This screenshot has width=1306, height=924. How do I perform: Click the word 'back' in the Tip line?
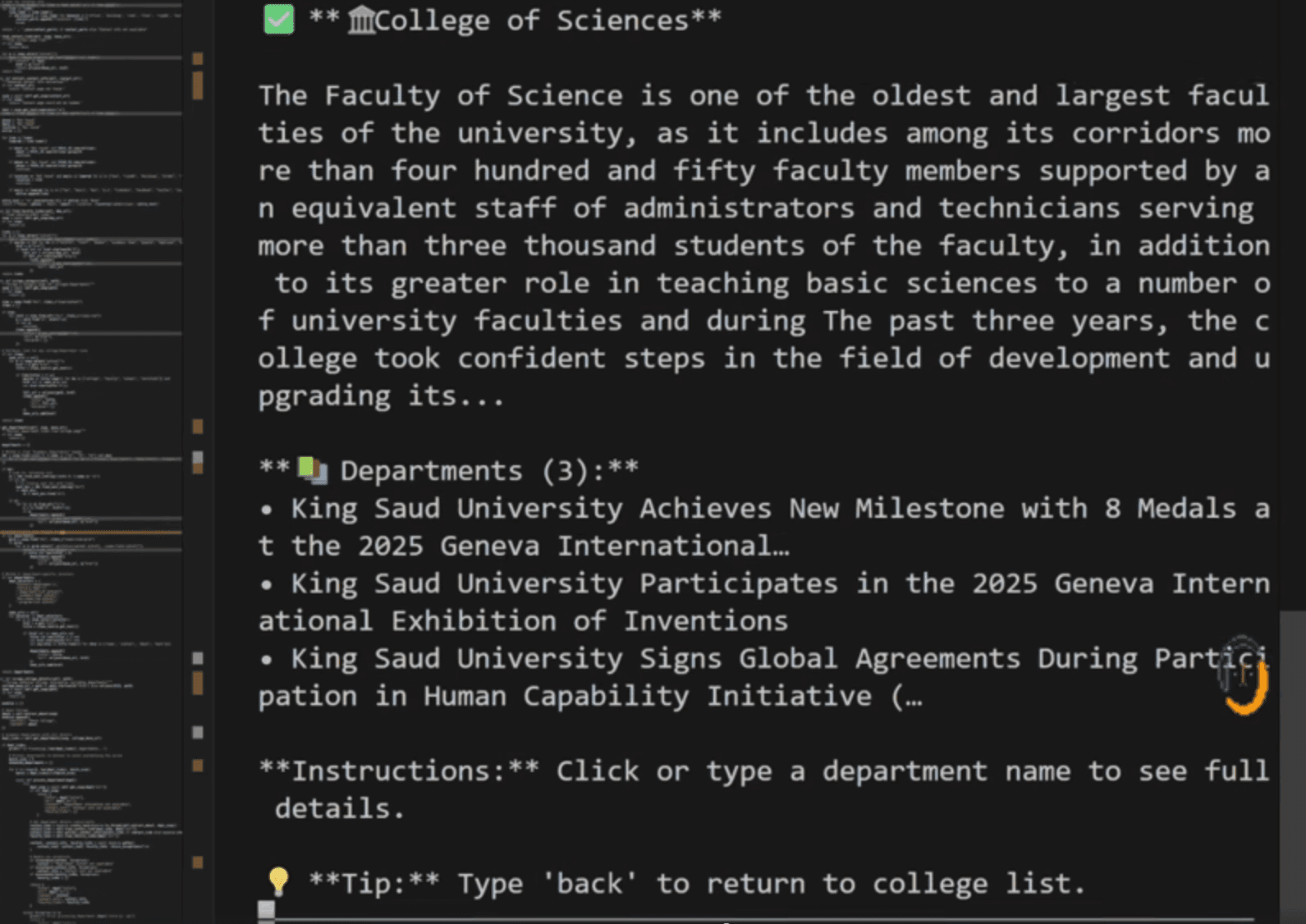tap(589, 883)
